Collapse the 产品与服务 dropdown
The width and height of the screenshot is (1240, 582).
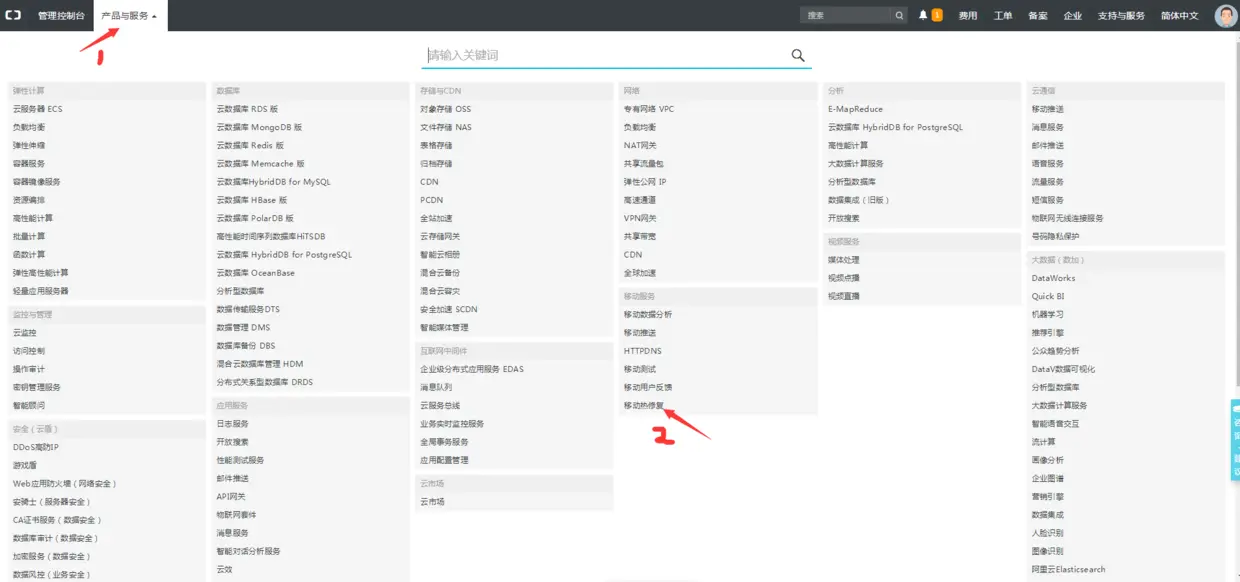point(130,16)
